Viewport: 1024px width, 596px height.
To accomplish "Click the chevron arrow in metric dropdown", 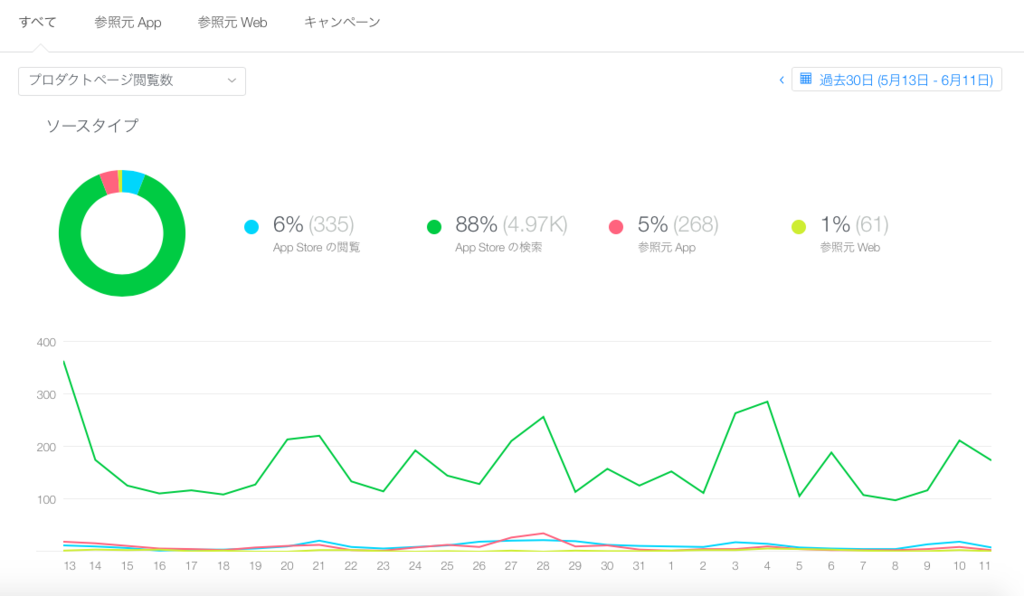I will [231, 81].
